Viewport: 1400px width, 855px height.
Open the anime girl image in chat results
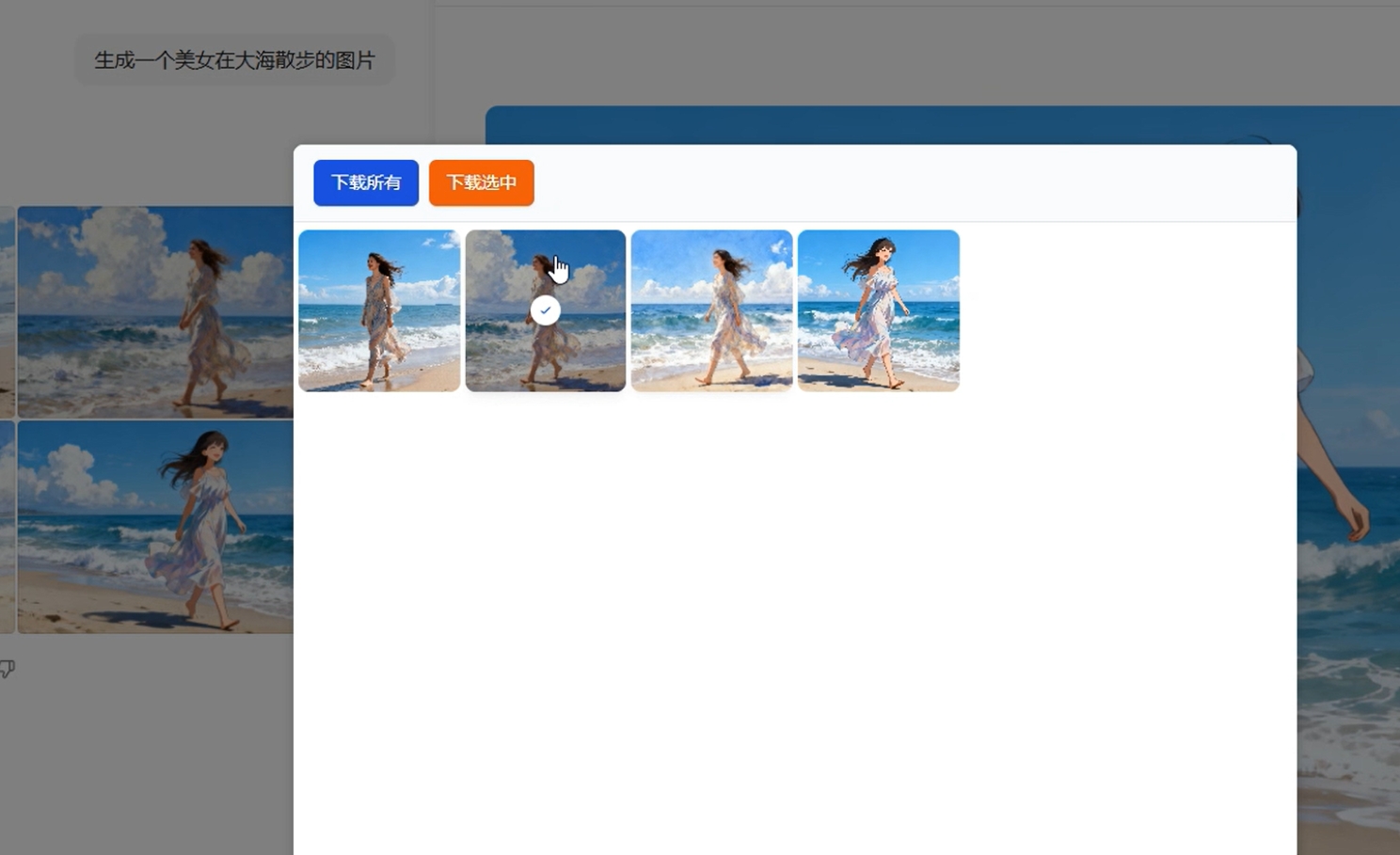pos(155,526)
